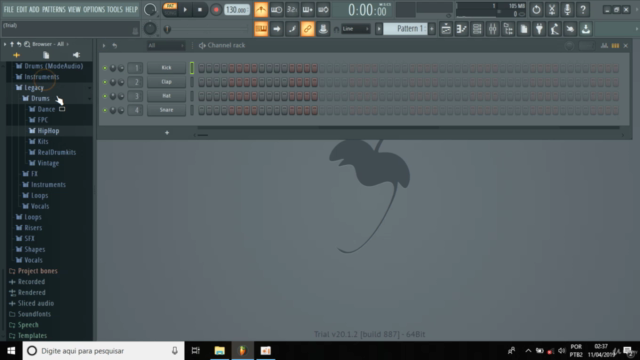
Task: Open the plugin picker plug icon
Action: 539,29
